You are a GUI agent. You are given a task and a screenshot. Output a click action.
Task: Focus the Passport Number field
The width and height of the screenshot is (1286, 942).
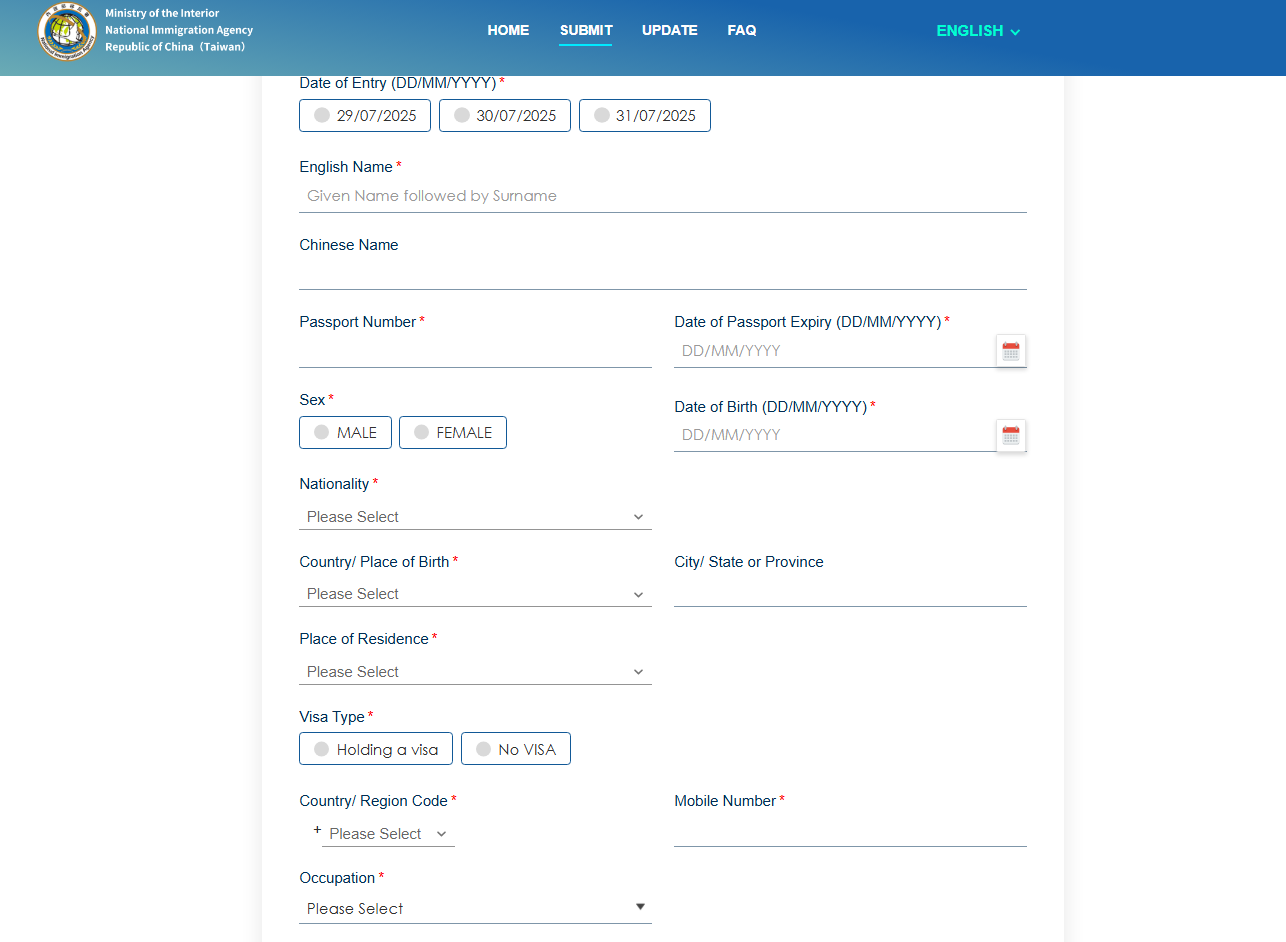pos(475,351)
